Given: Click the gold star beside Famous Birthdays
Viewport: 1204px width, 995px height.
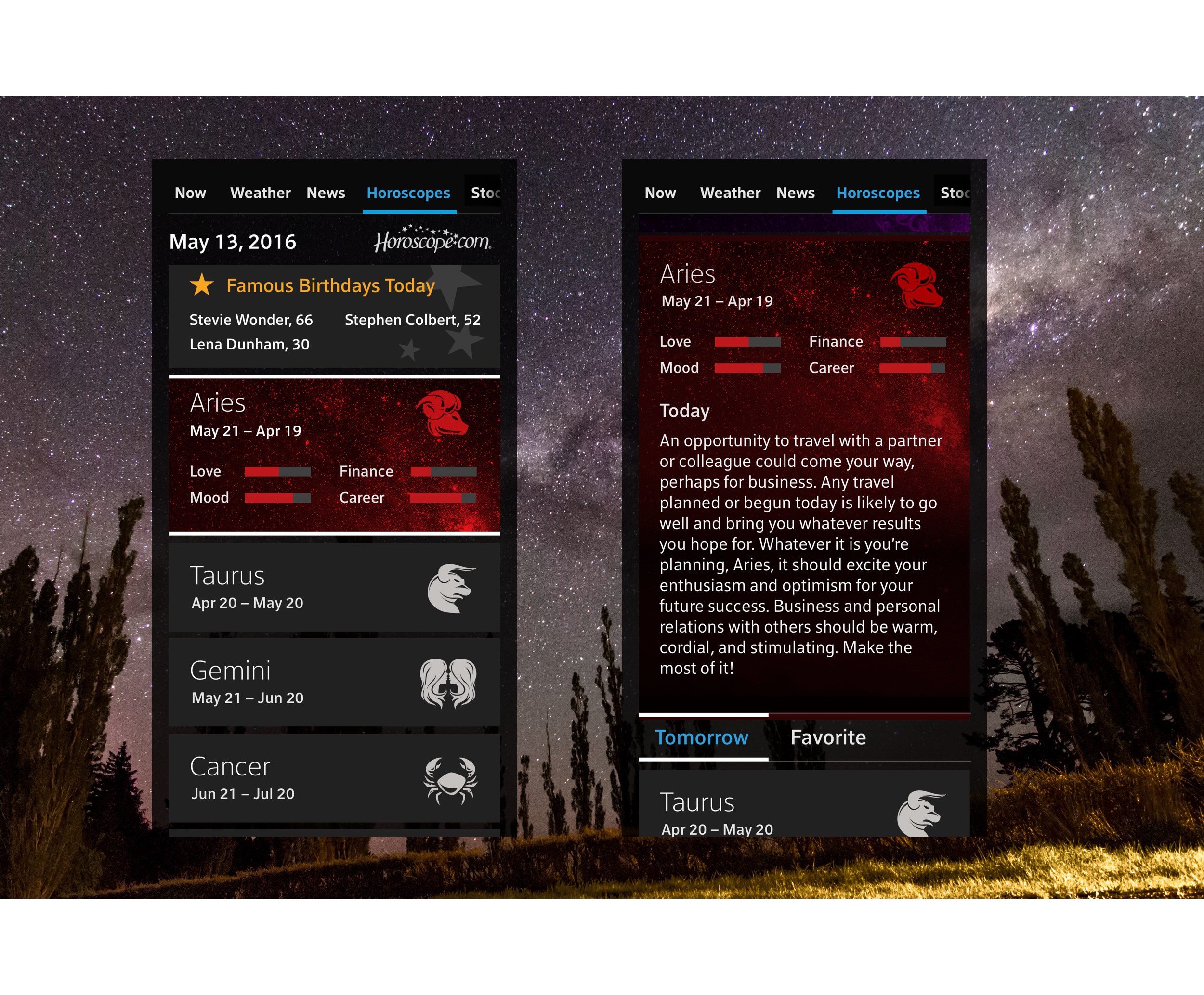Looking at the screenshot, I should tap(202, 284).
